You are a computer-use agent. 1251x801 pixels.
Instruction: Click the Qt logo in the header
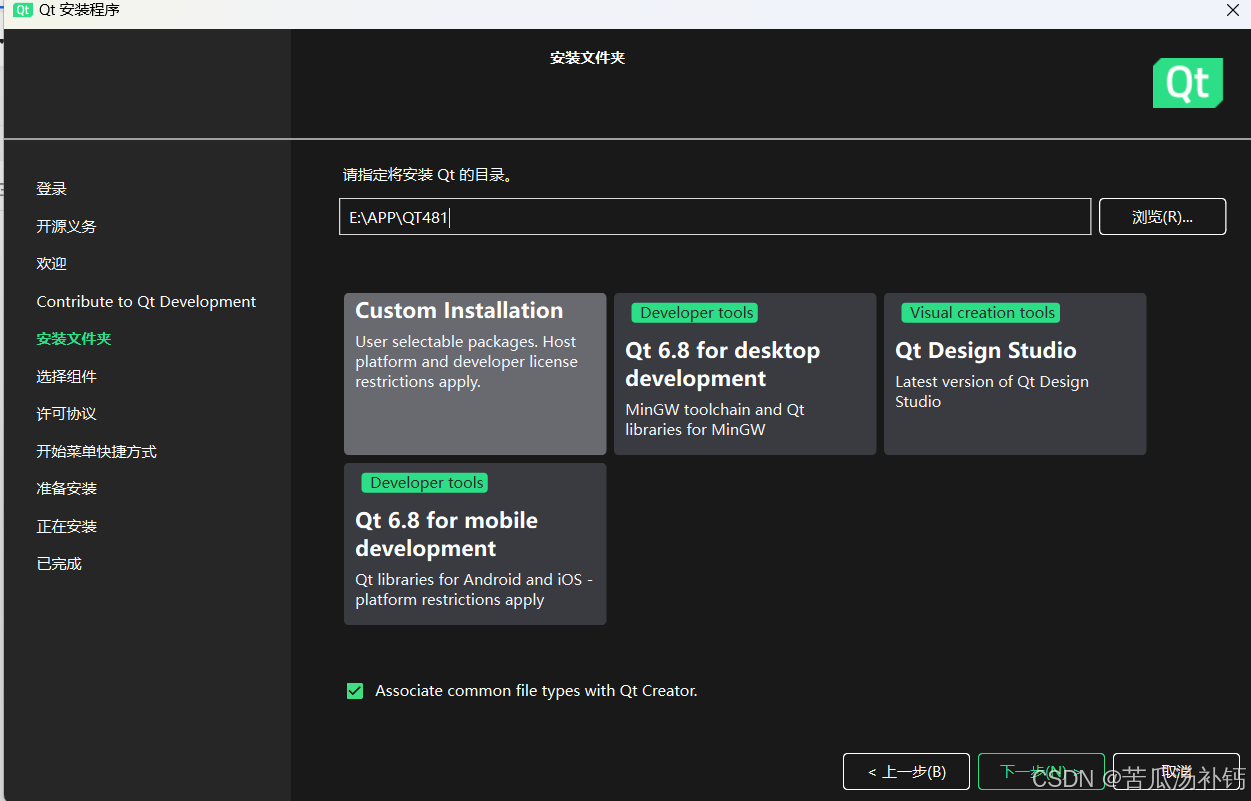click(x=1188, y=83)
